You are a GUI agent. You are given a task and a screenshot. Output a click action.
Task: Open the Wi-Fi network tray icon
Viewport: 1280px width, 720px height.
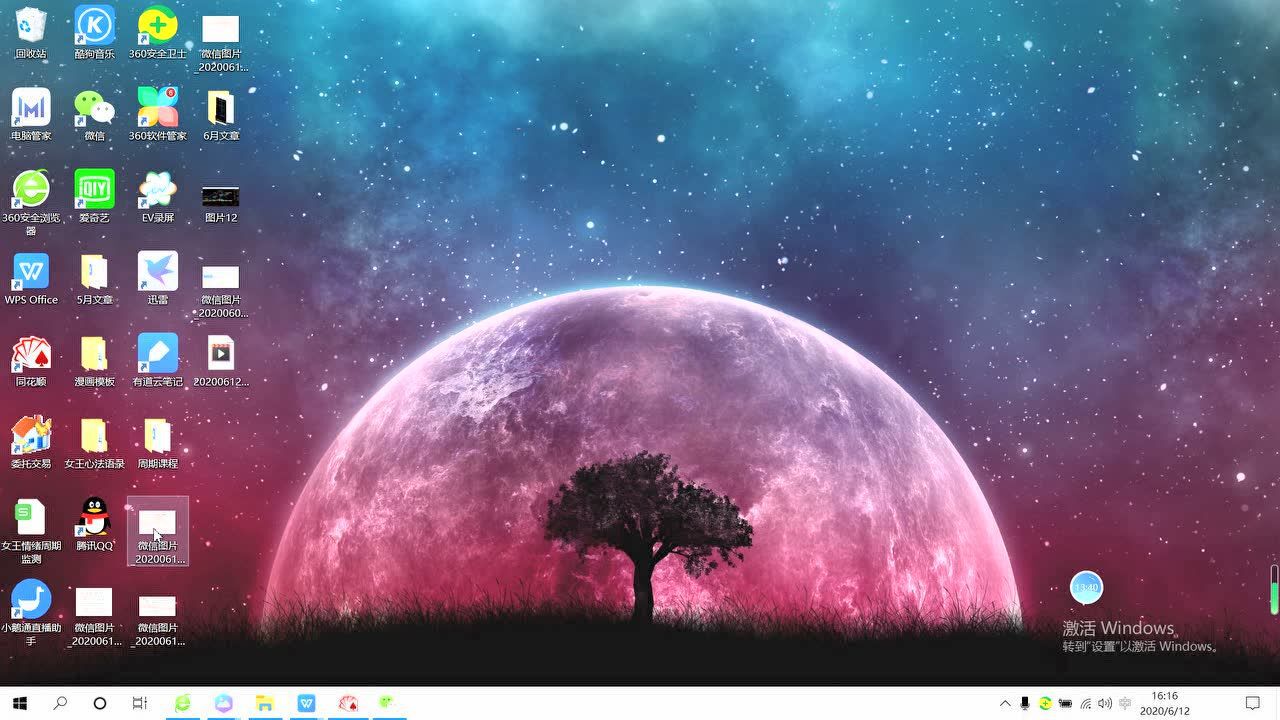(1085, 703)
